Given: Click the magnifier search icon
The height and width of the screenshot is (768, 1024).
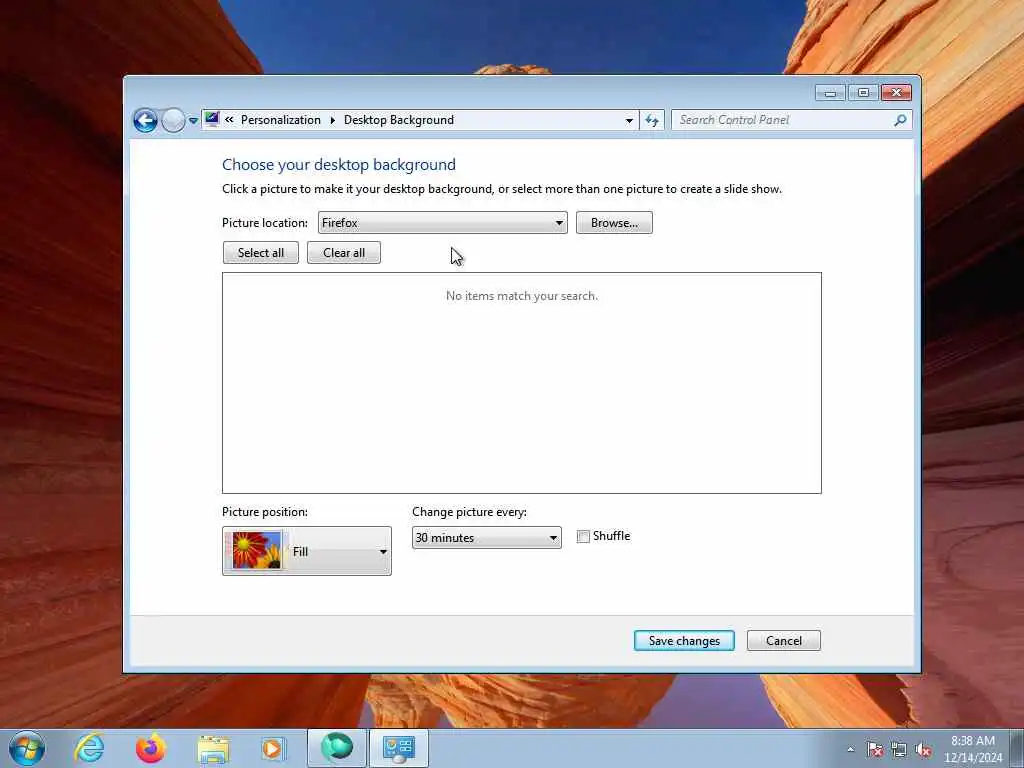Looking at the screenshot, I should 900,120.
